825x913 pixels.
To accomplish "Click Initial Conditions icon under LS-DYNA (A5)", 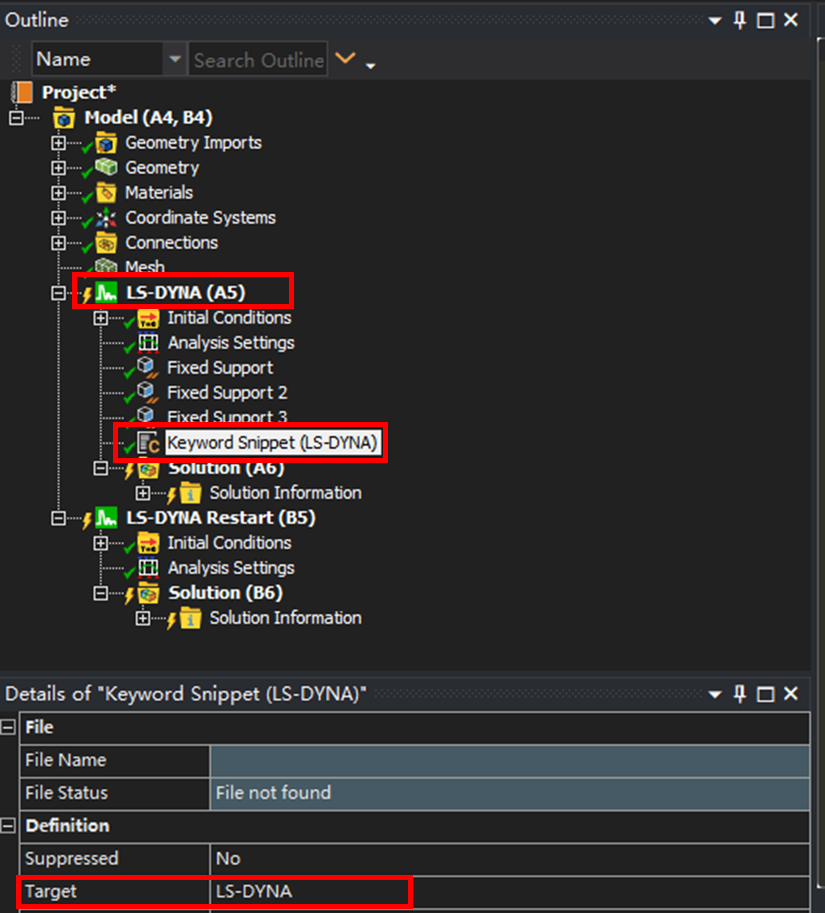I will tap(148, 318).
